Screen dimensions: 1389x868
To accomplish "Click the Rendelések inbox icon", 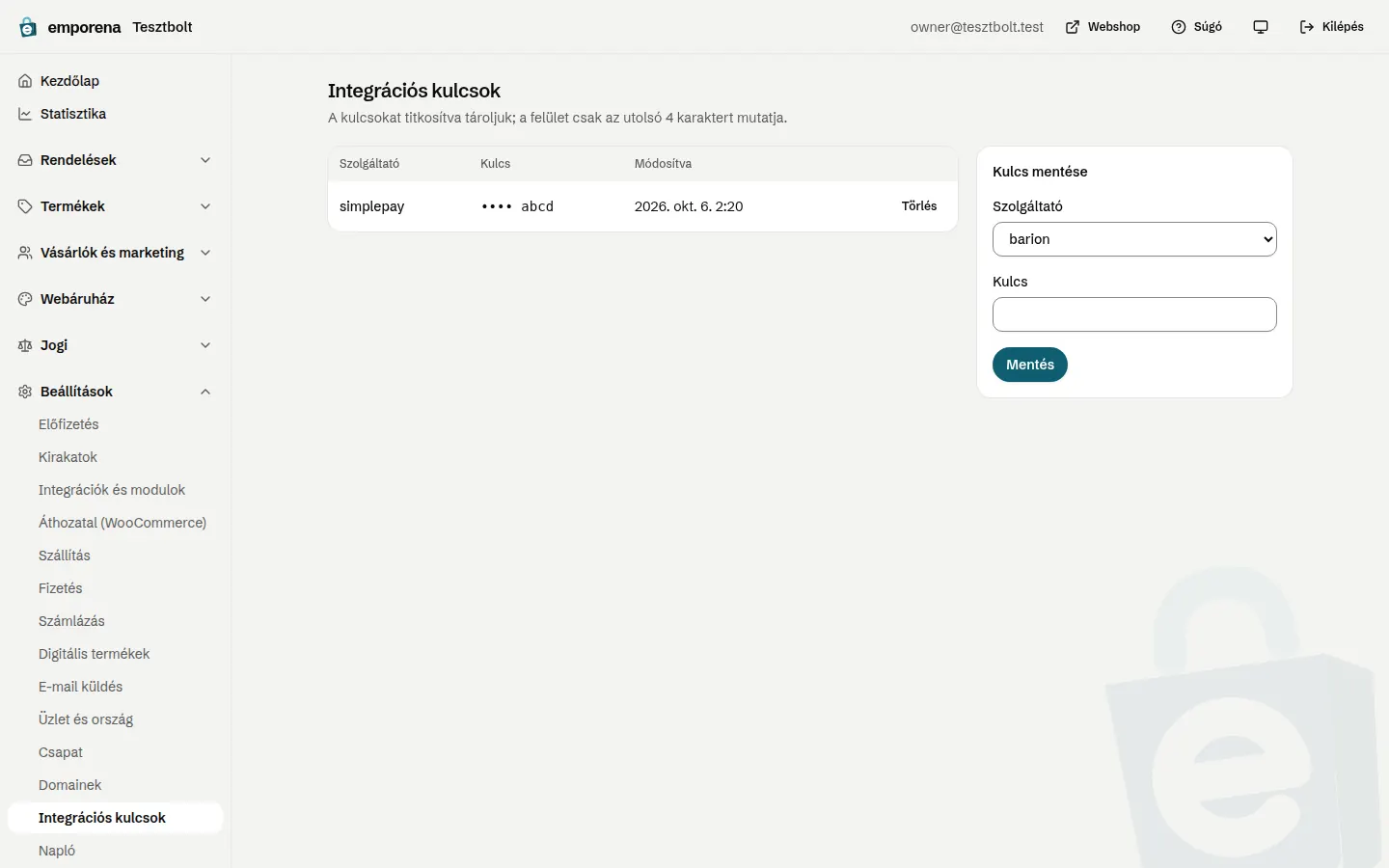I will pos(25,160).
